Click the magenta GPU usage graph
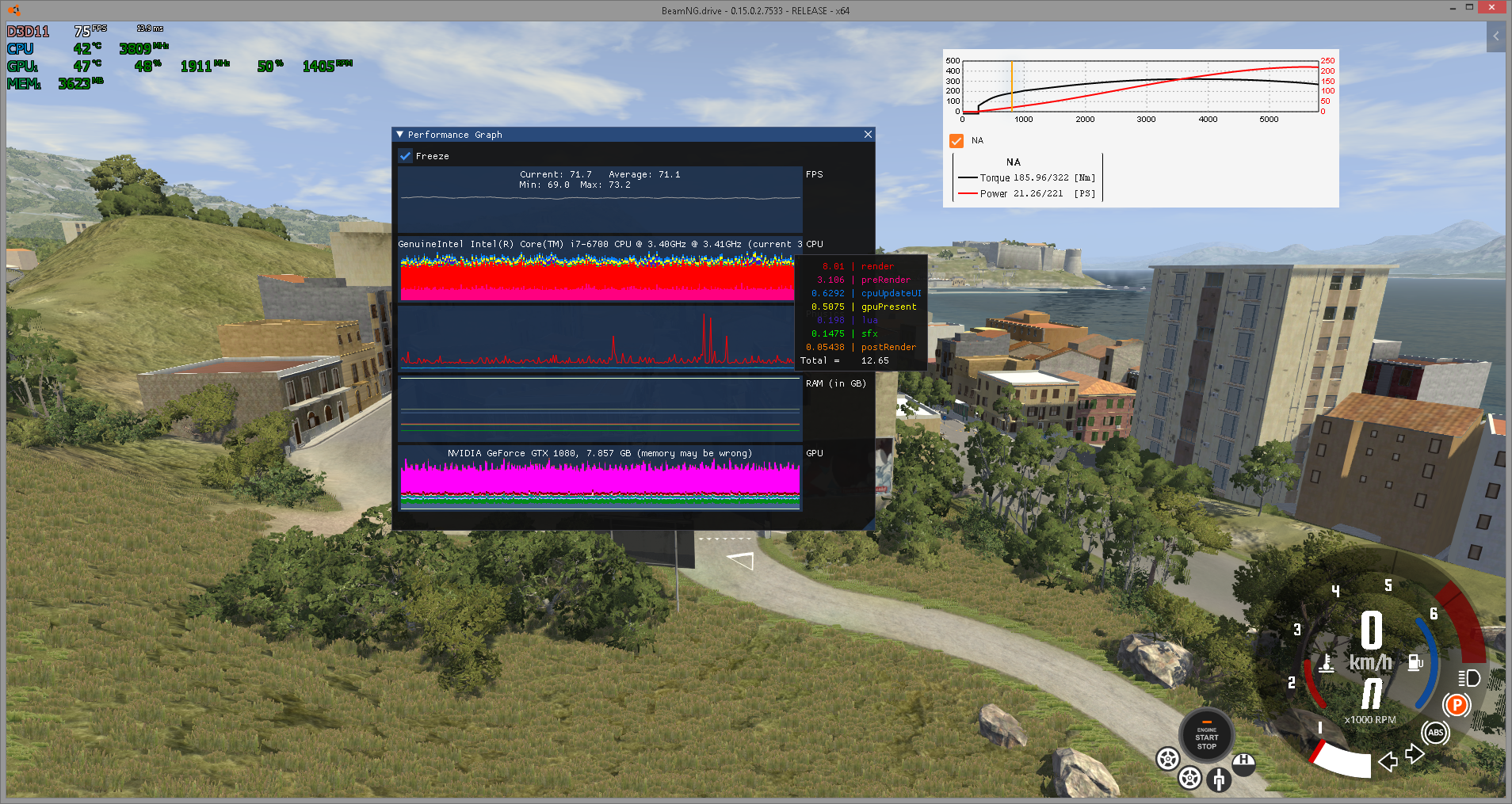The height and width of the screenshot is (804, 1512). point(600,477)
